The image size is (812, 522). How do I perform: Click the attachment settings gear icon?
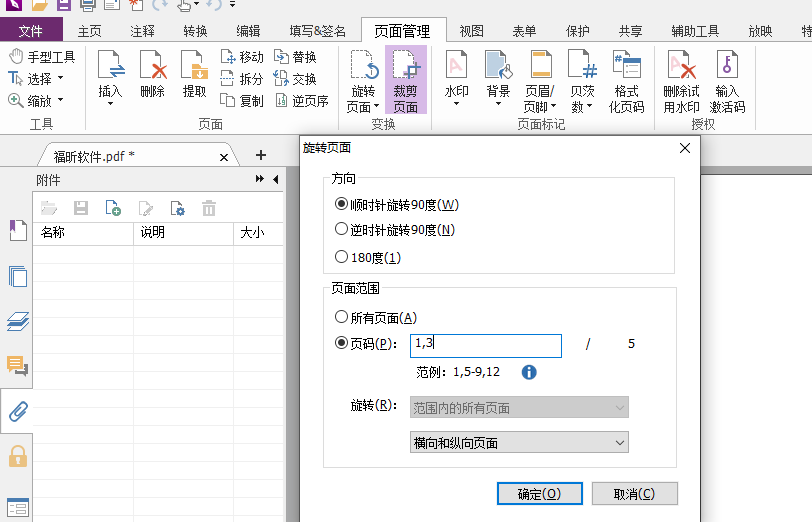[x=177, y=208]
